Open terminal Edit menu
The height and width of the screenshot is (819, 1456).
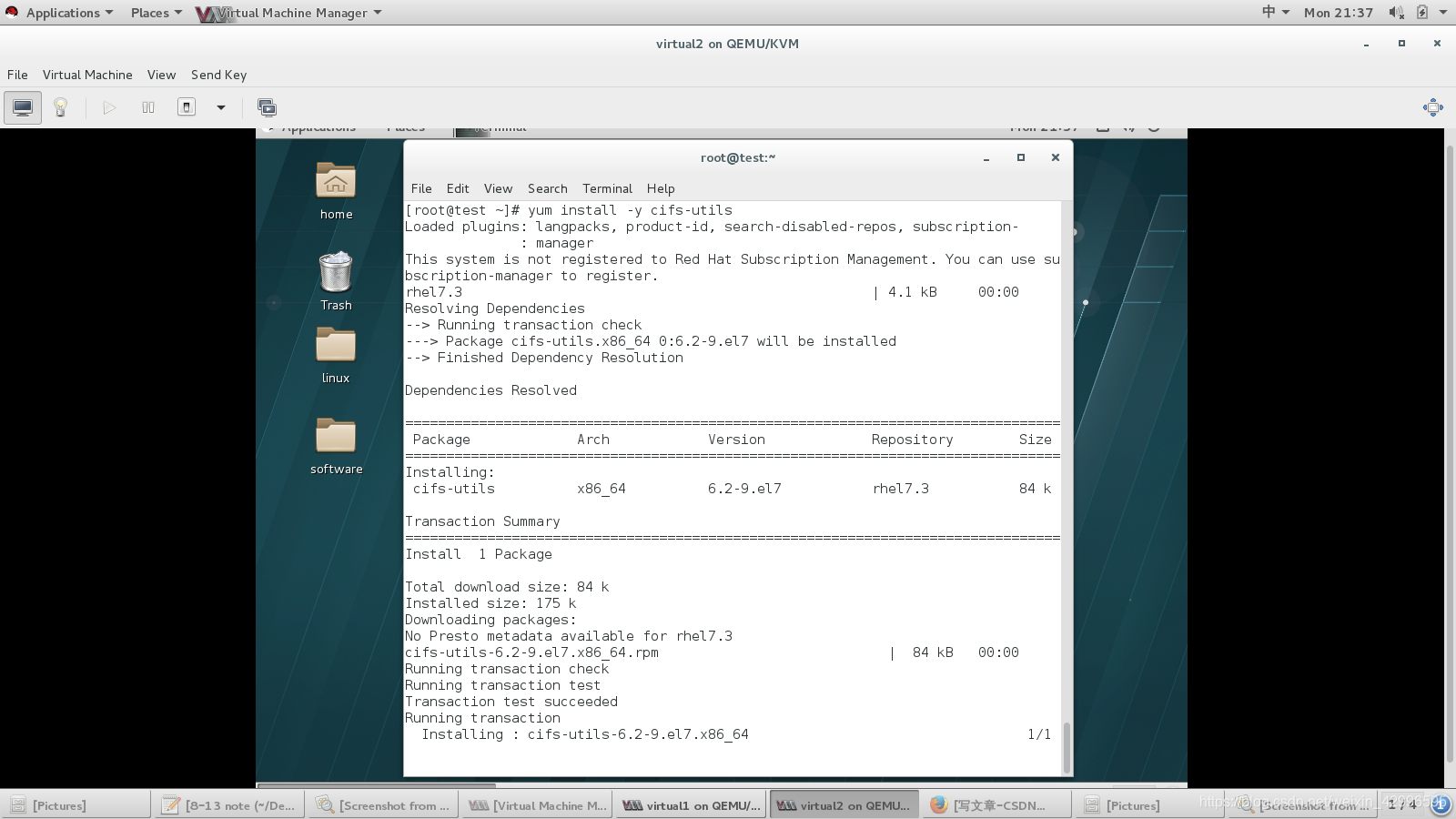[458, 188]
